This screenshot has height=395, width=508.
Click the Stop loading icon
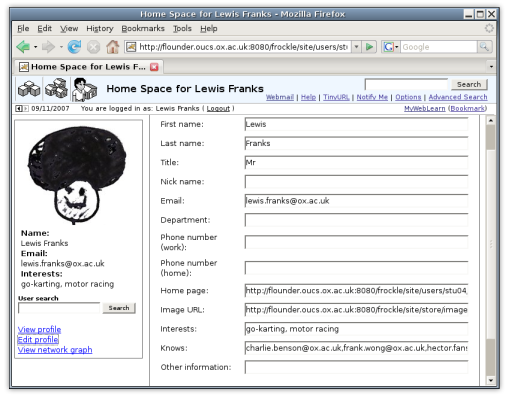[93, 47]
